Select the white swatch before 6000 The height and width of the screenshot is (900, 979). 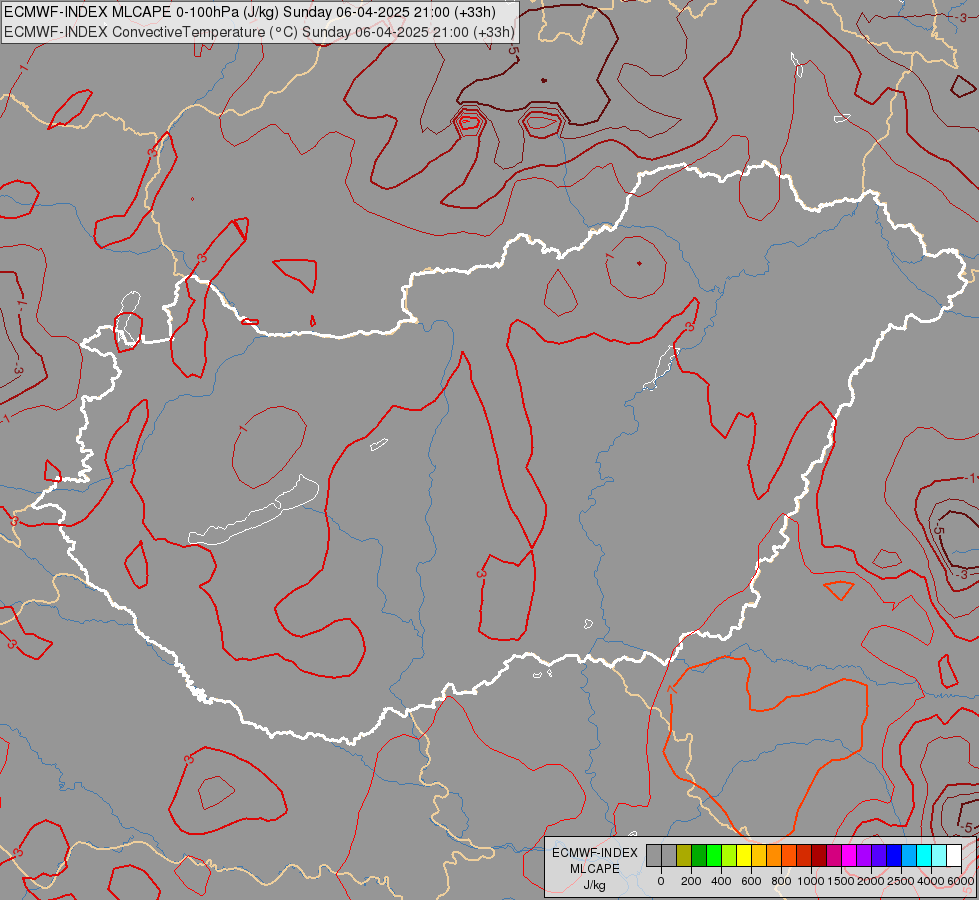pyautogui.click(x=955, y=856)
